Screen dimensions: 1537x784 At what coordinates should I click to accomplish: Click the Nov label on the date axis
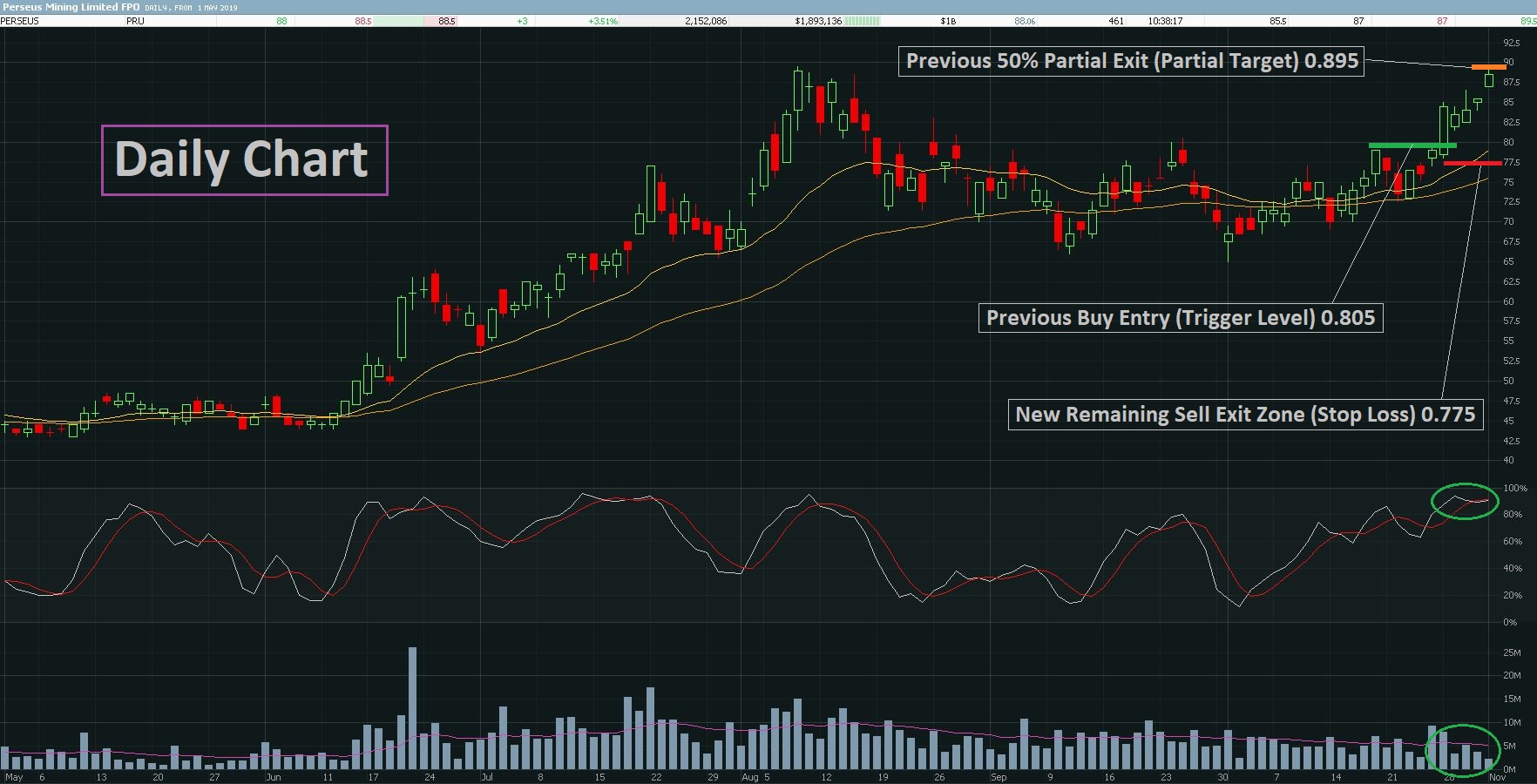click(x=1497, y=777)
